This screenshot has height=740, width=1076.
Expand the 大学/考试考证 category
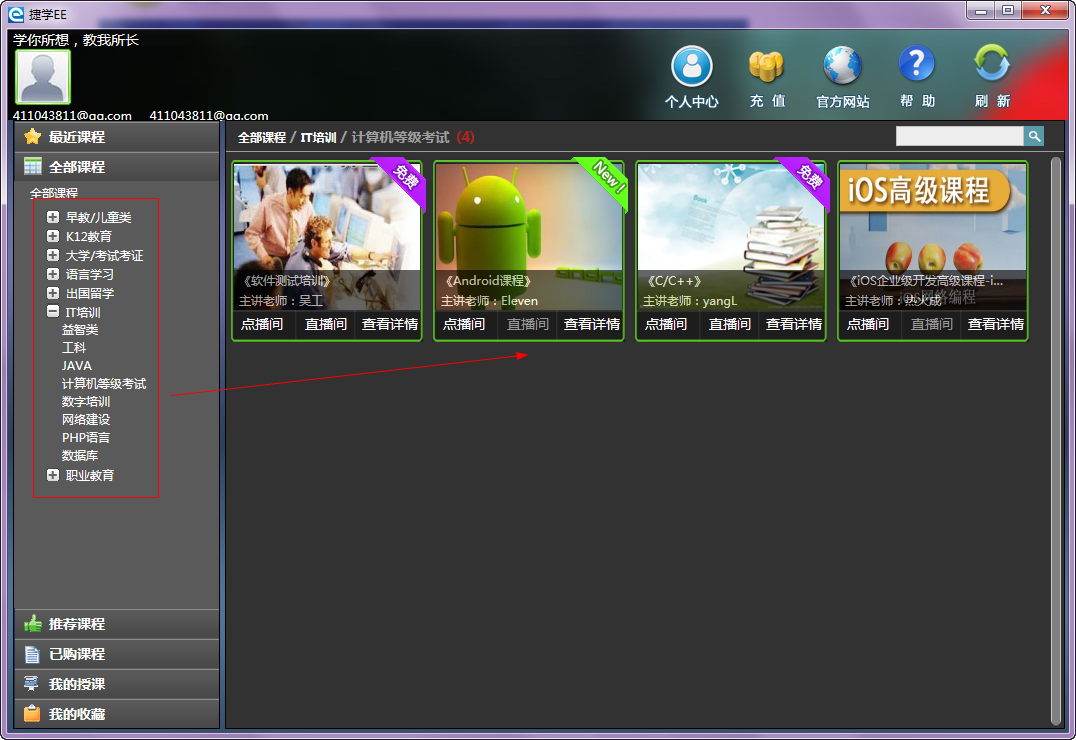coord(53,255)
